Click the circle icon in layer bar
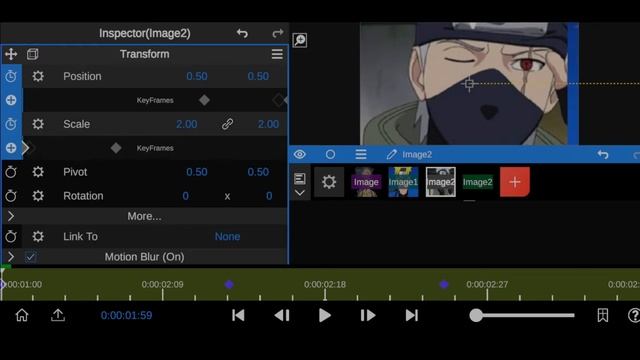640x360 pixels. coord(331,154)
